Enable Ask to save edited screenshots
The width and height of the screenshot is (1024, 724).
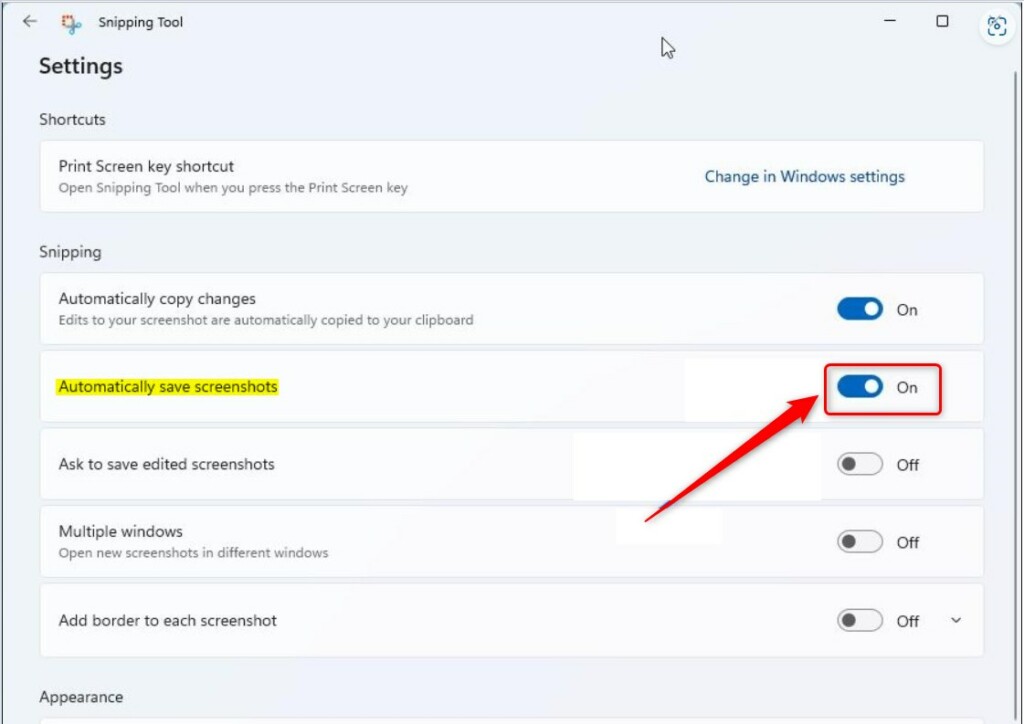pyautogui.click(x=858, y=464)
